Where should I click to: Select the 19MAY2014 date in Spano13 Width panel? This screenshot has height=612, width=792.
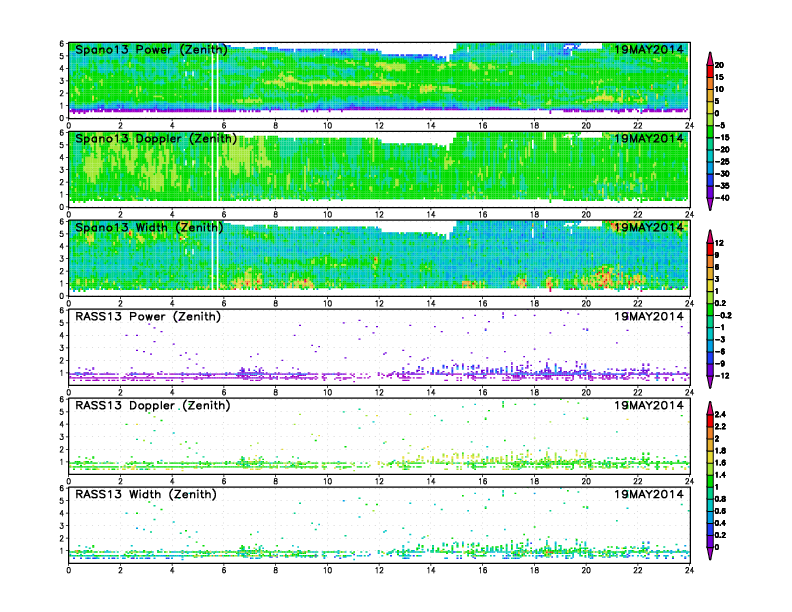(649, 227)
